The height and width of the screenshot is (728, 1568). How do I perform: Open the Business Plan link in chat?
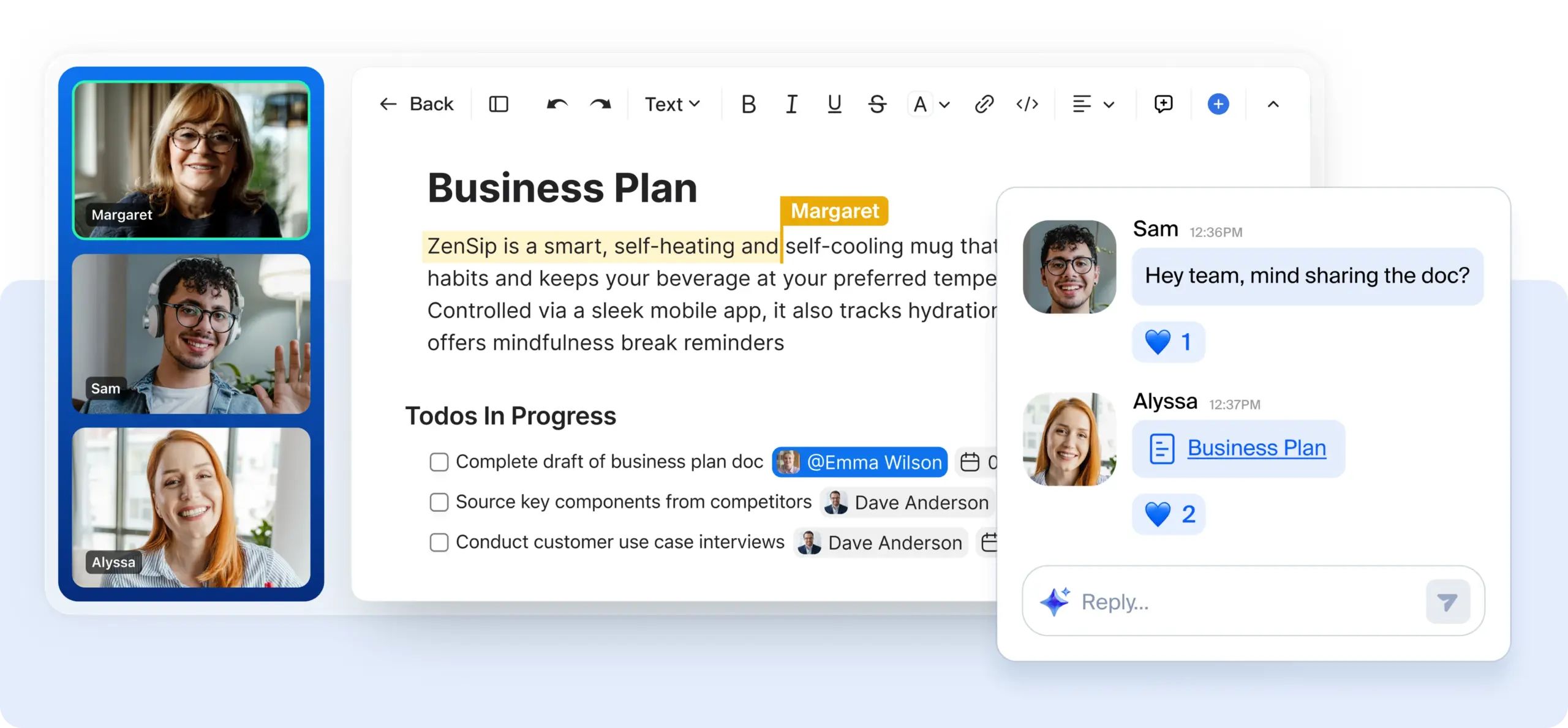[x=1256, y=448]
